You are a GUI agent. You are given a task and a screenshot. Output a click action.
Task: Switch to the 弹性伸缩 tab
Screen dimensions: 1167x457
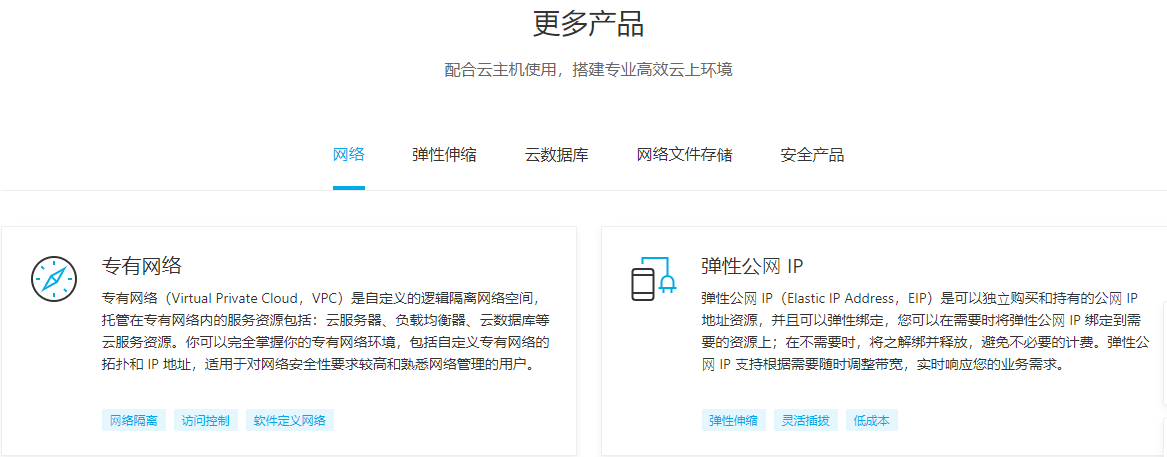point(444,156)
